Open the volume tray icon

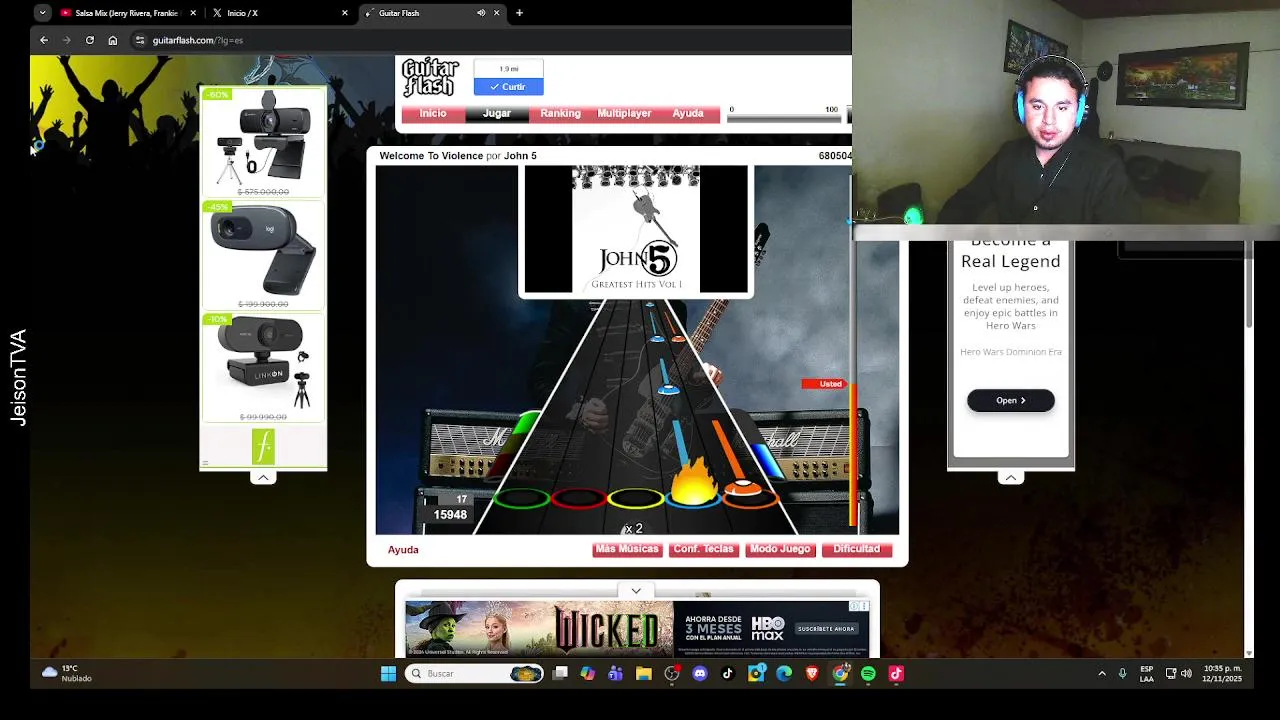tap(1186, 674)
